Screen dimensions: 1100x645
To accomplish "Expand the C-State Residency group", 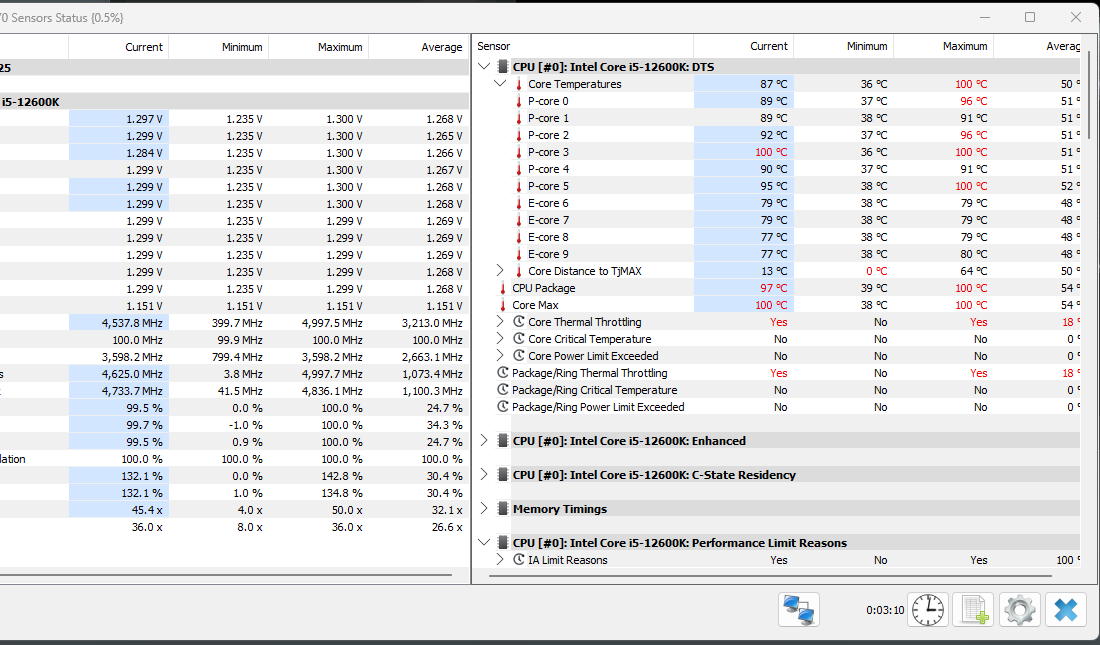I will tap(484, 474).
